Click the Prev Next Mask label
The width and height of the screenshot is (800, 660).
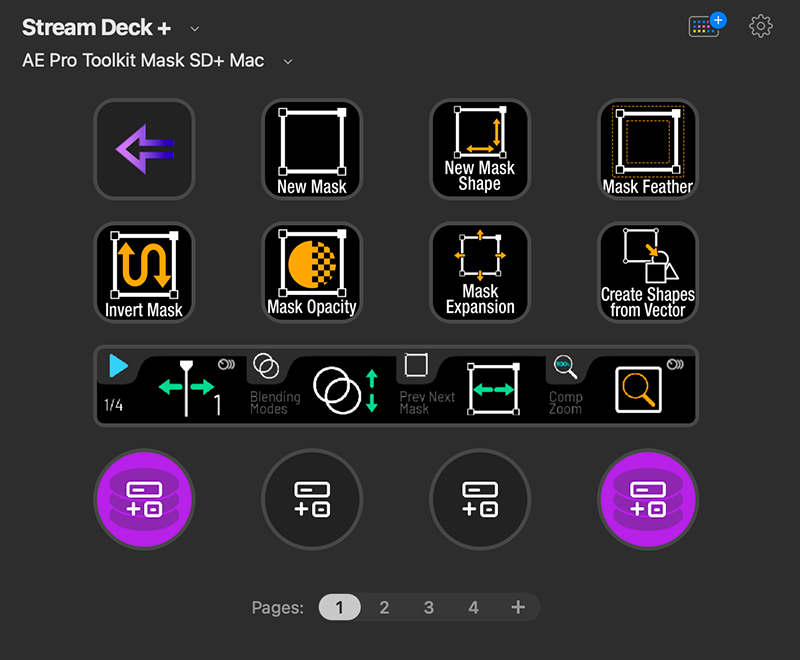pyautogui.click(x=427, y=403)
